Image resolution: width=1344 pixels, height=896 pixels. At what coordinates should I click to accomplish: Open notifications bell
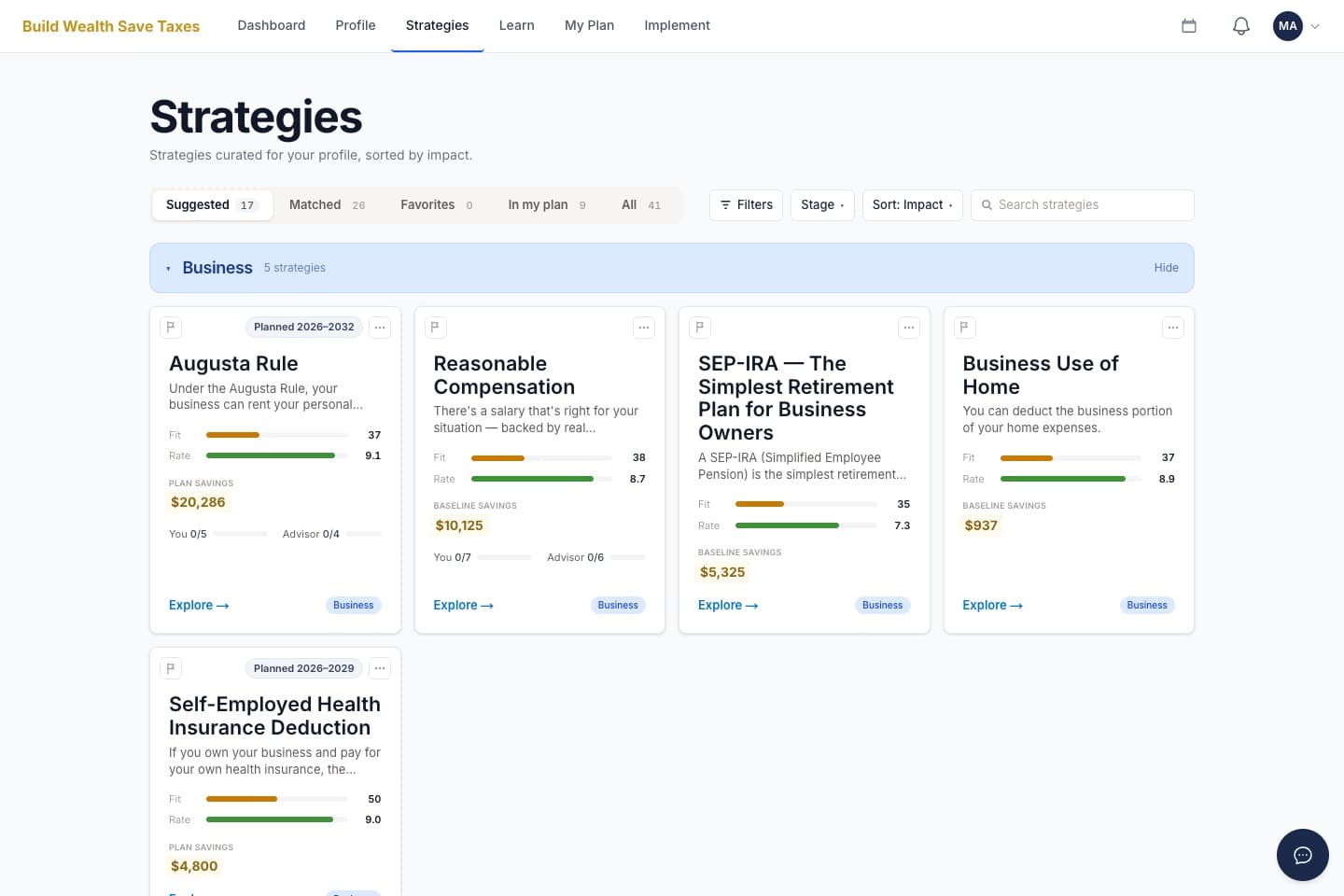coord(1241,26)
